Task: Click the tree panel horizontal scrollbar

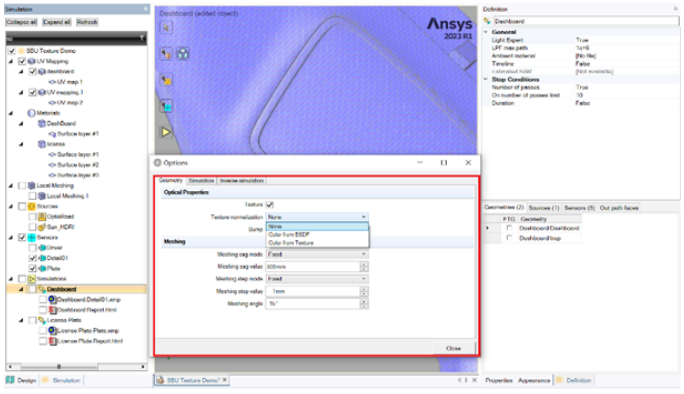Action: (x=76, y=367)
